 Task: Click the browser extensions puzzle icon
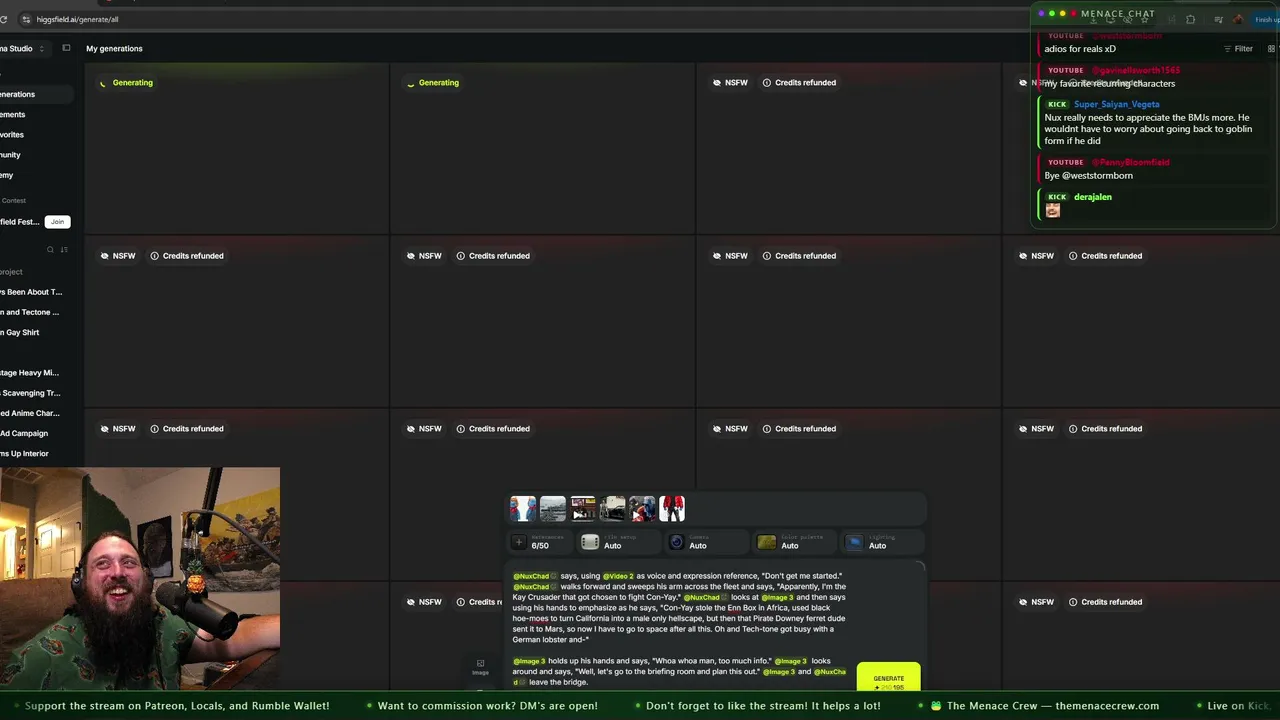click(1190, 19)
